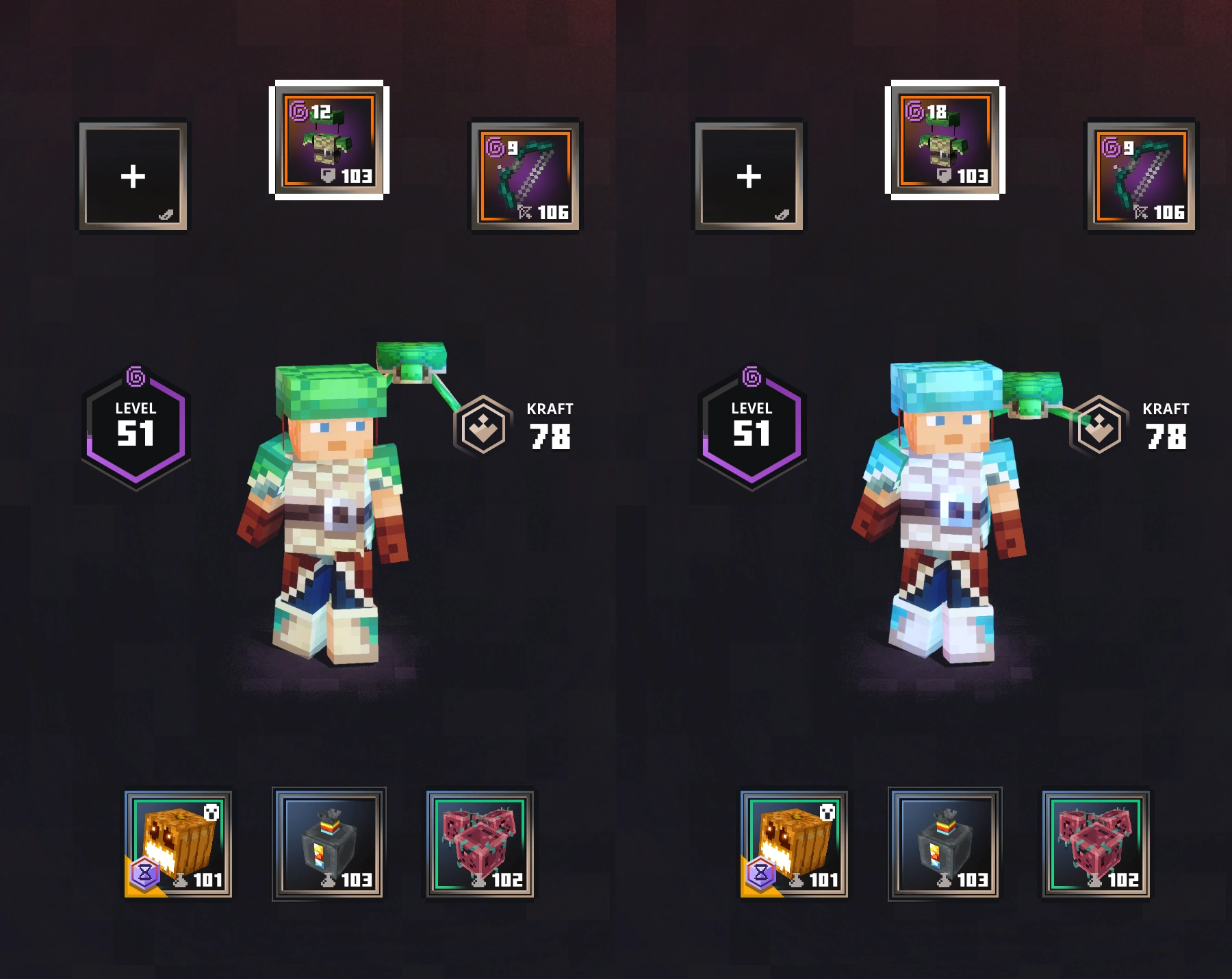Click purple enchantment swirl above right level badge

coord(752,377)
